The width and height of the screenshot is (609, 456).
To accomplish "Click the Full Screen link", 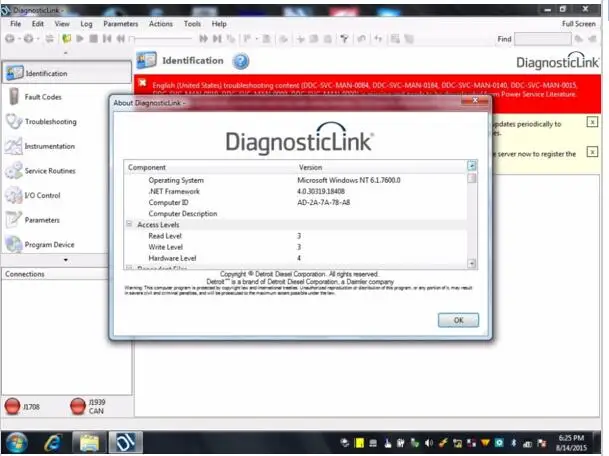I will (578, 24).
